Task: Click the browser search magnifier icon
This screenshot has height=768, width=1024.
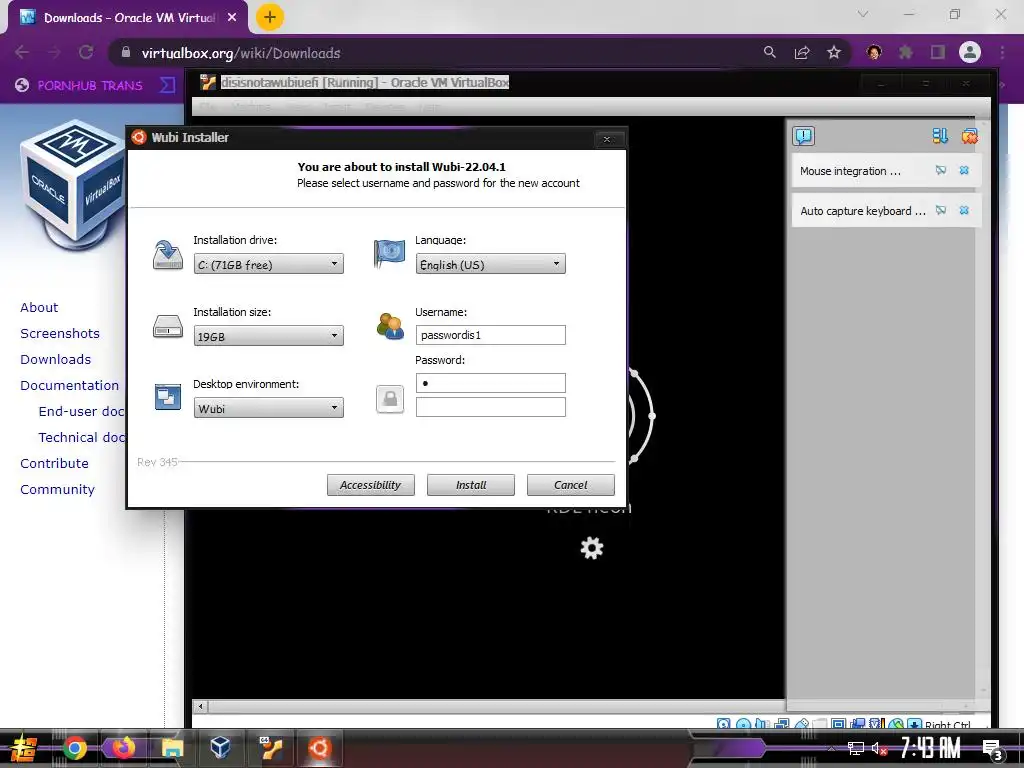Action: tap(770, 52)
